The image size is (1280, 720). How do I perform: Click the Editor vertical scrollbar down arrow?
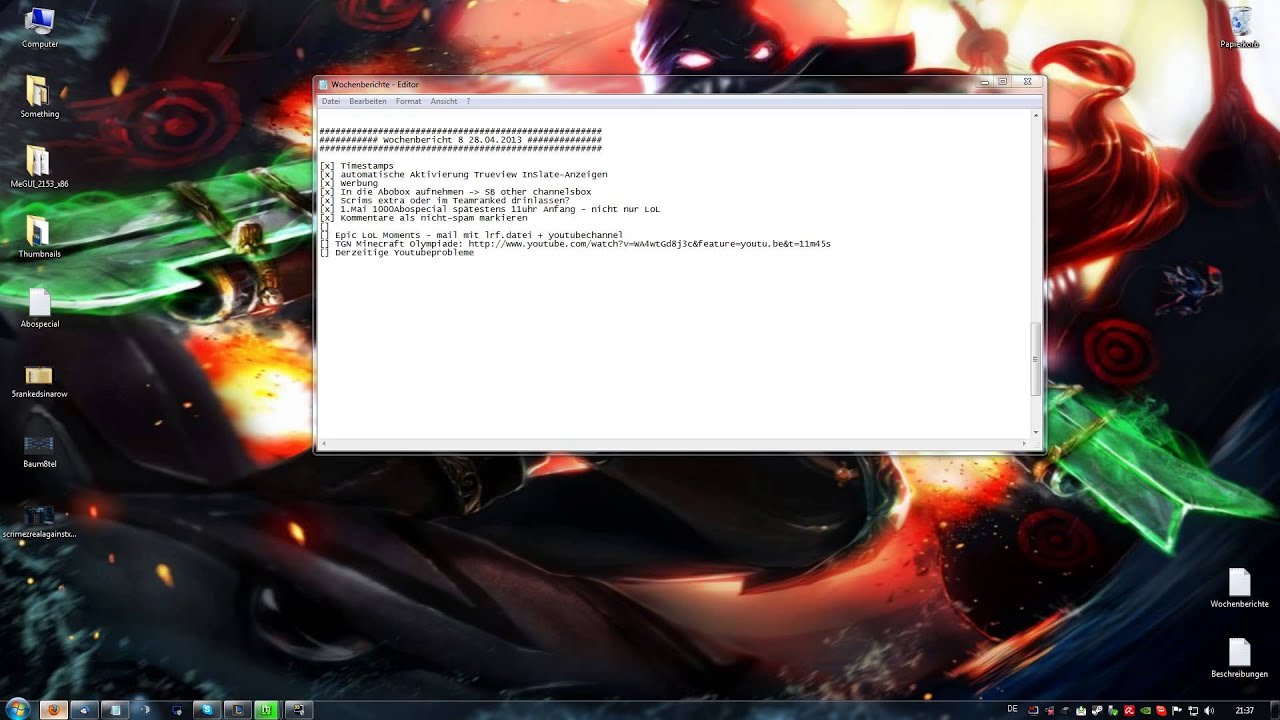click(x=1036, y=432)
